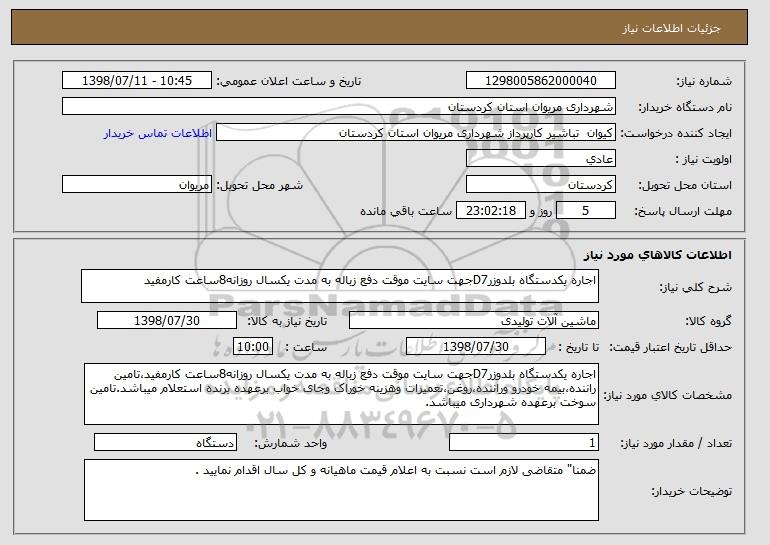Select the header title جزئیات اطلاعات نیاز
770x545 pixels.
pyautogui.click(x=671, y=28)
